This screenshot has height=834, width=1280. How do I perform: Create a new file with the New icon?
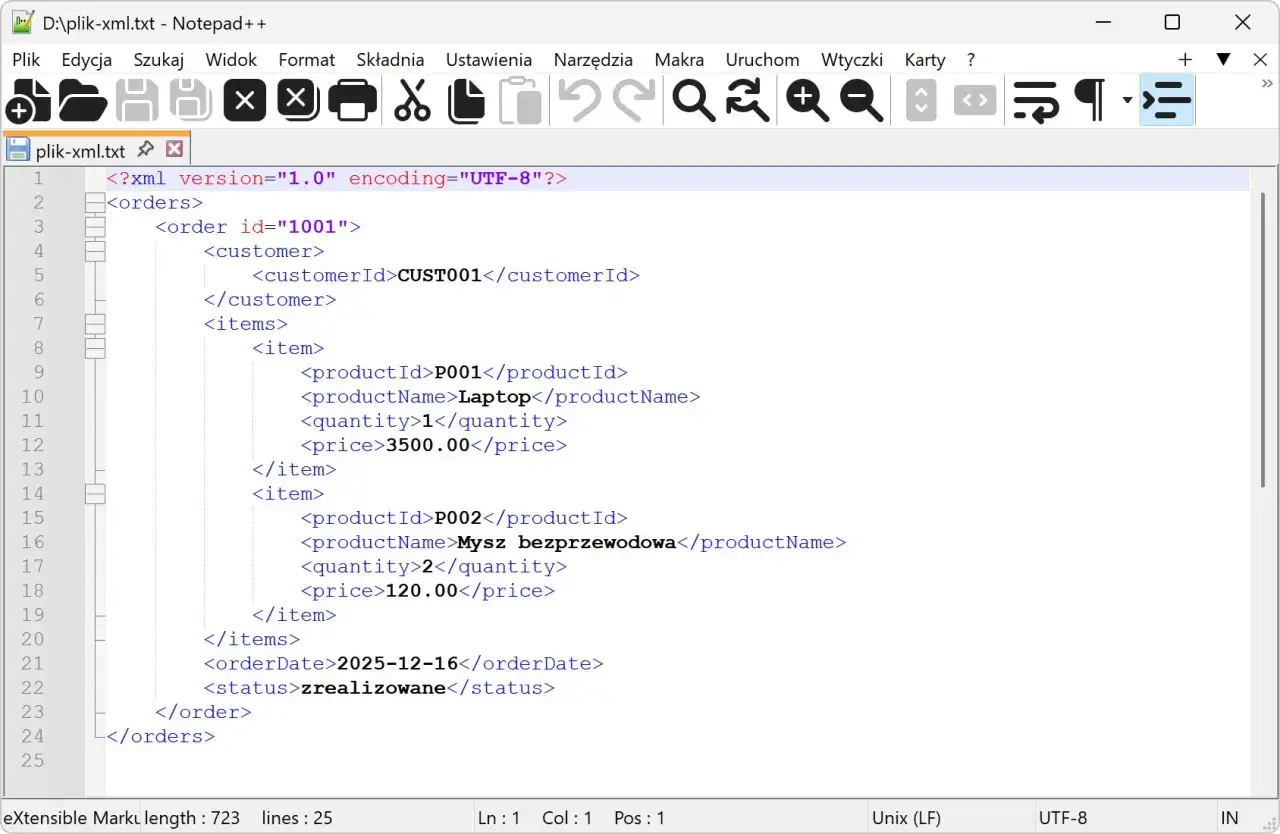point(28,101)
